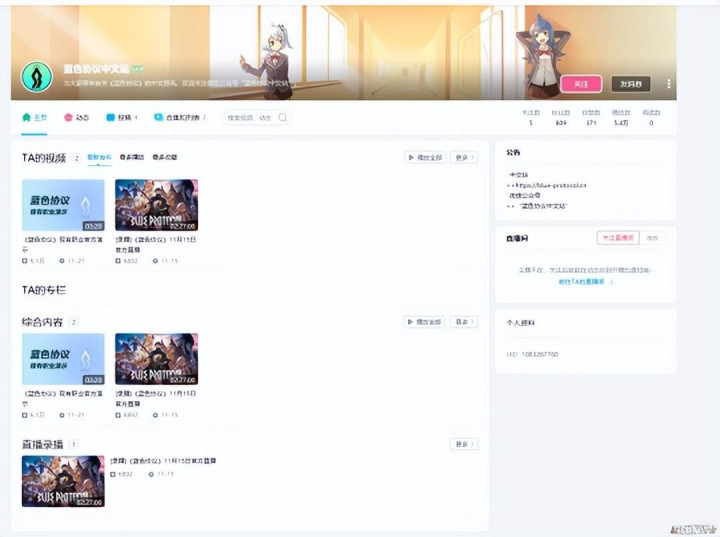Click the blue Submissions tab icon
This screenshot has height=537, width=720.
pos(110,117)
